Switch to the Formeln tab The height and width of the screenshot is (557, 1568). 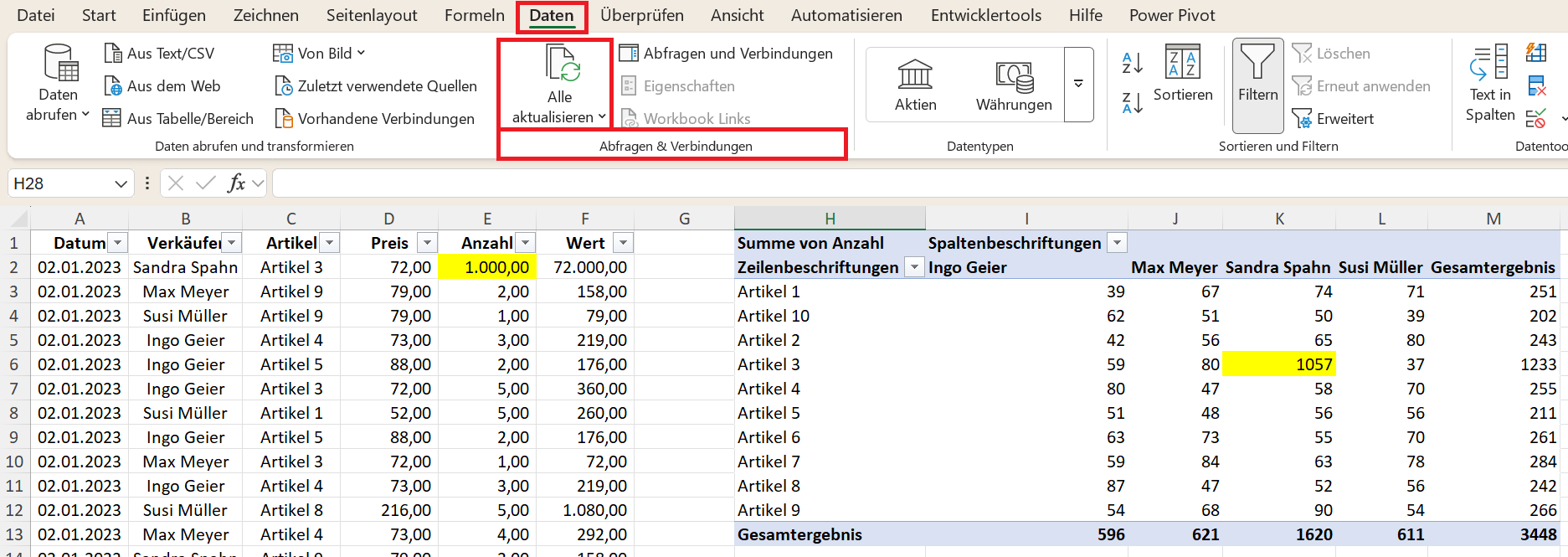[x=474, y=15]
